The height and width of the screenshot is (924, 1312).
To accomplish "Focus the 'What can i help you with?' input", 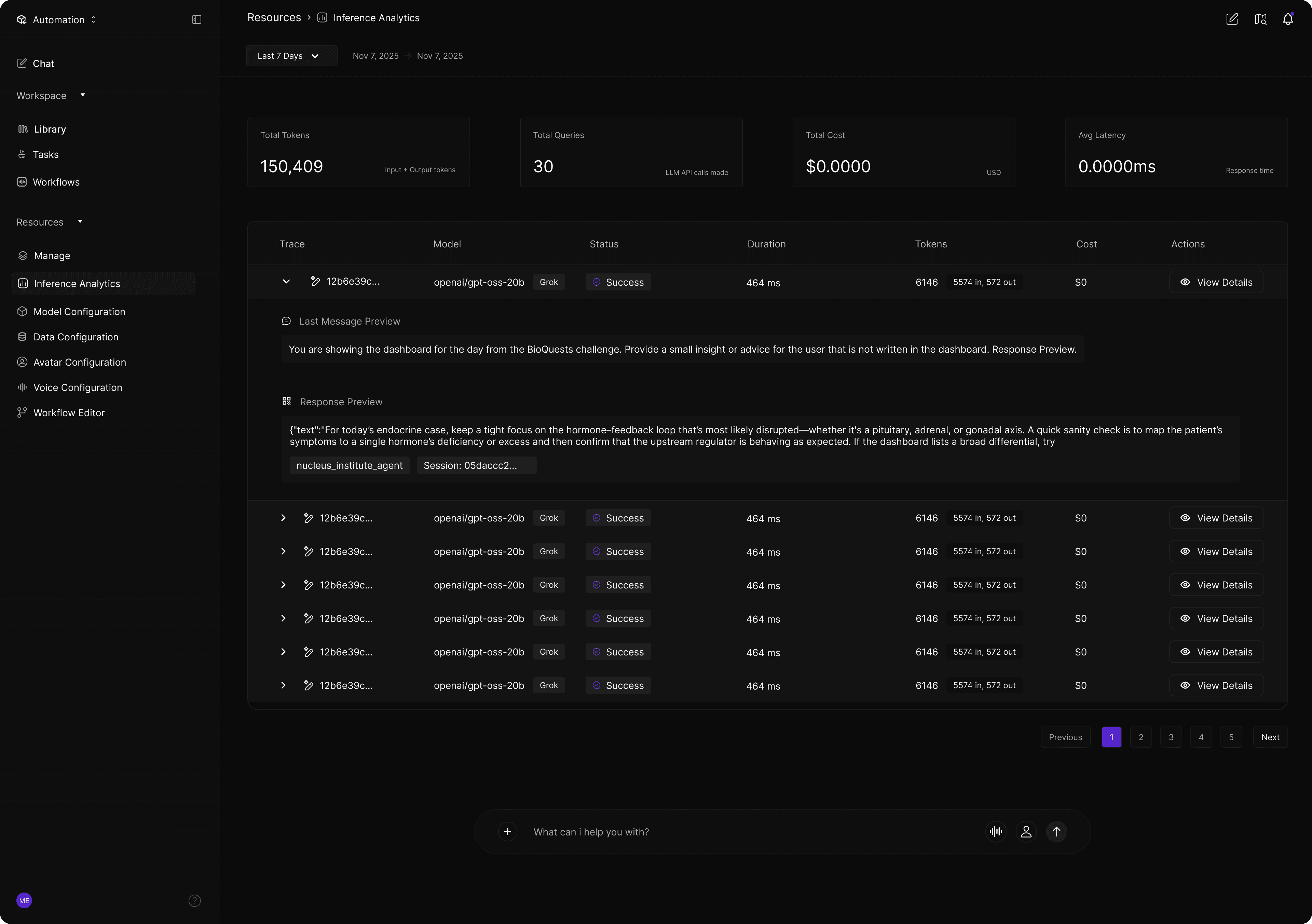I will coord(743,832).
